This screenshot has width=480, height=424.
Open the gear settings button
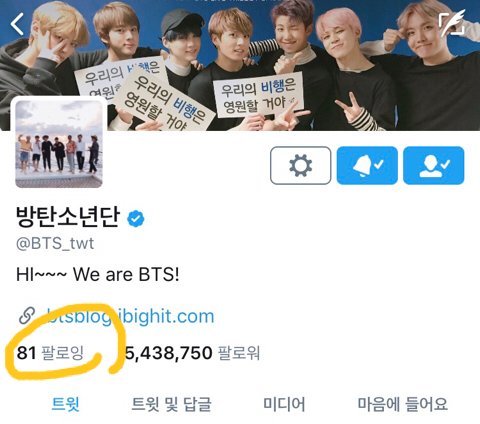[300, 165]
